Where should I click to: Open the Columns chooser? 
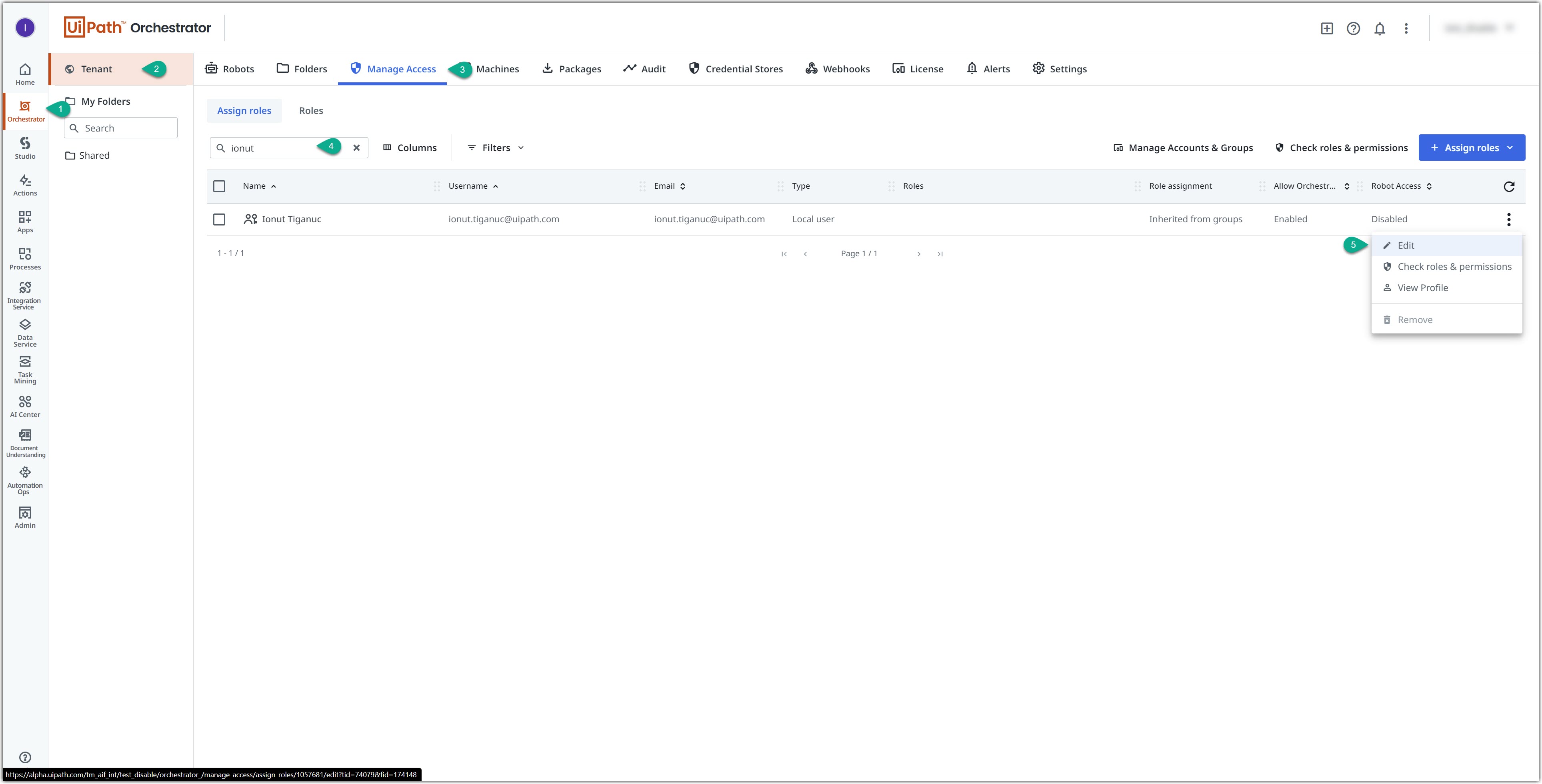[410, 147]
